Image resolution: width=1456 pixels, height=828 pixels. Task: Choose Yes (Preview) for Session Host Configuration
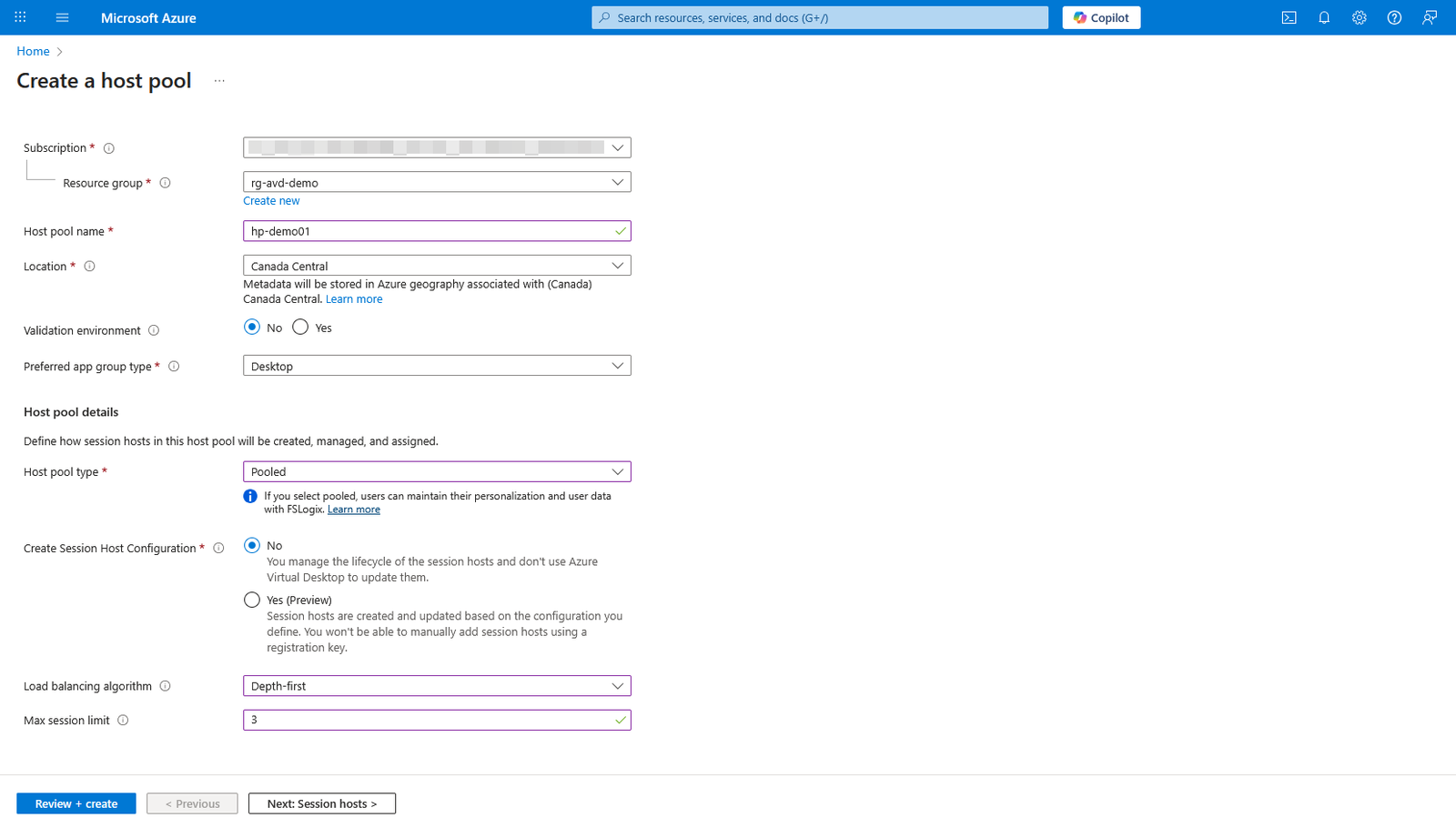tap(252, 600)
